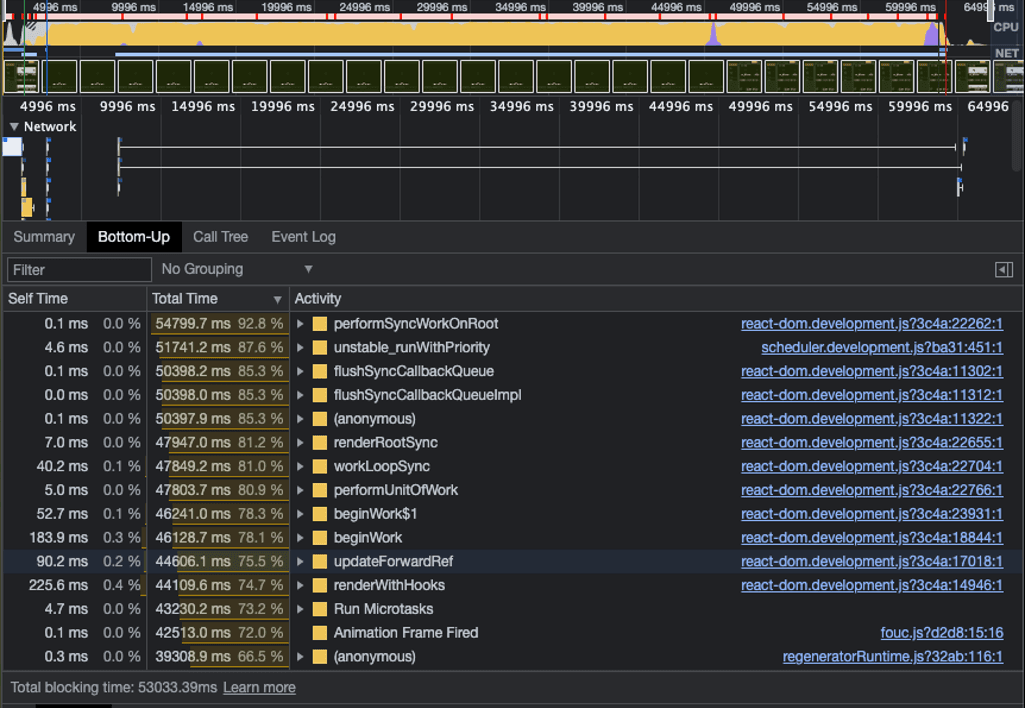Expand the unstable_runWithPriority row
The image size is (1026, 708).
tap(300, 348)
